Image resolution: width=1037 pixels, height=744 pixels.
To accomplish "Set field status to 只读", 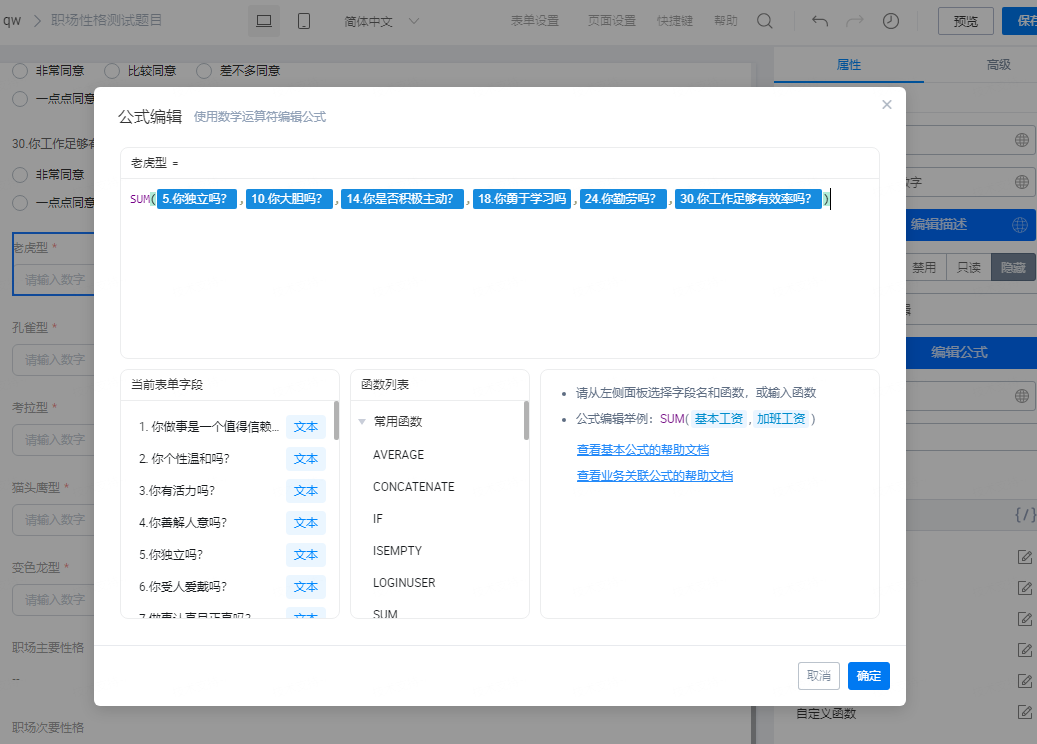I will (969, 267).
